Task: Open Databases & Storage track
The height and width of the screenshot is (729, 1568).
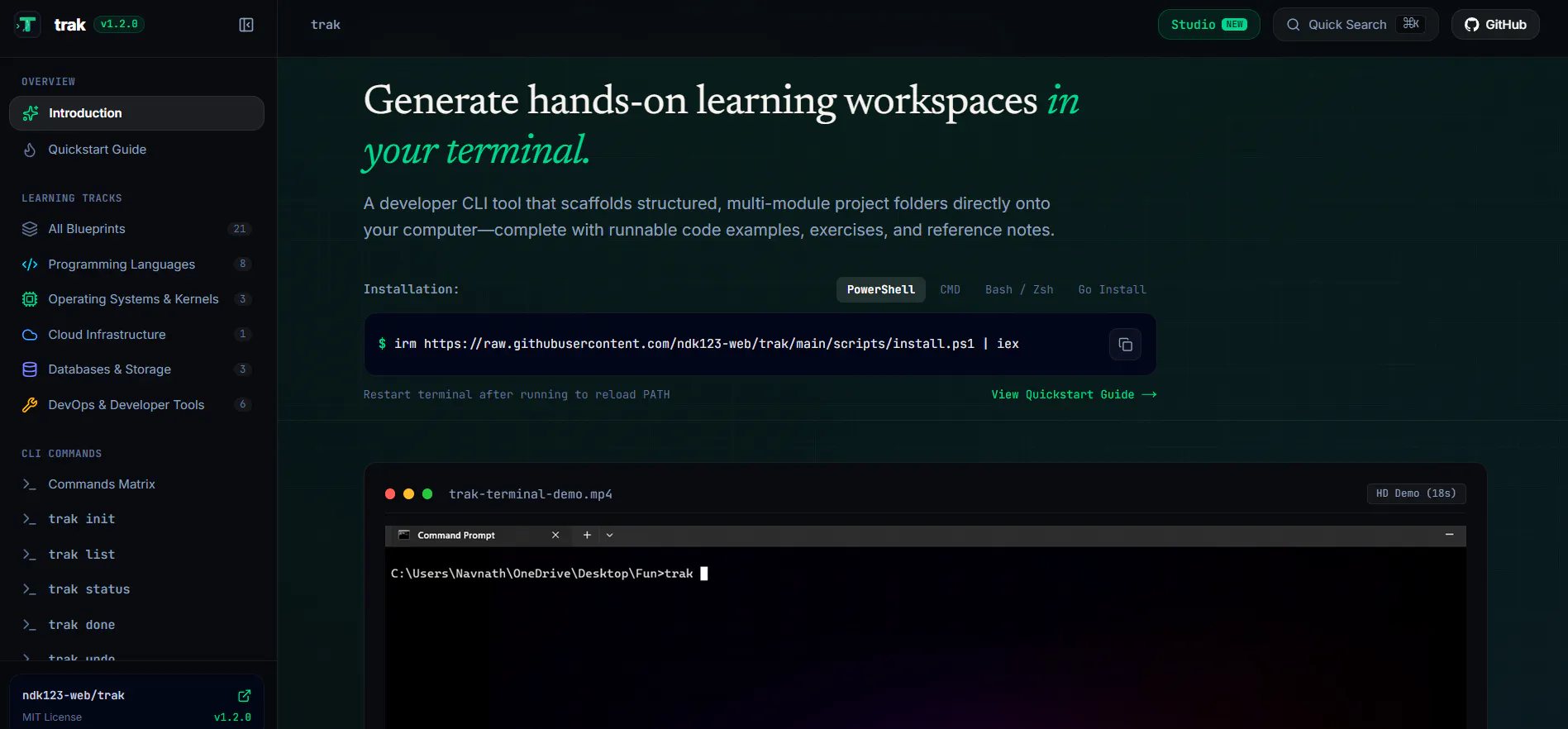Action: coord(136,369)
